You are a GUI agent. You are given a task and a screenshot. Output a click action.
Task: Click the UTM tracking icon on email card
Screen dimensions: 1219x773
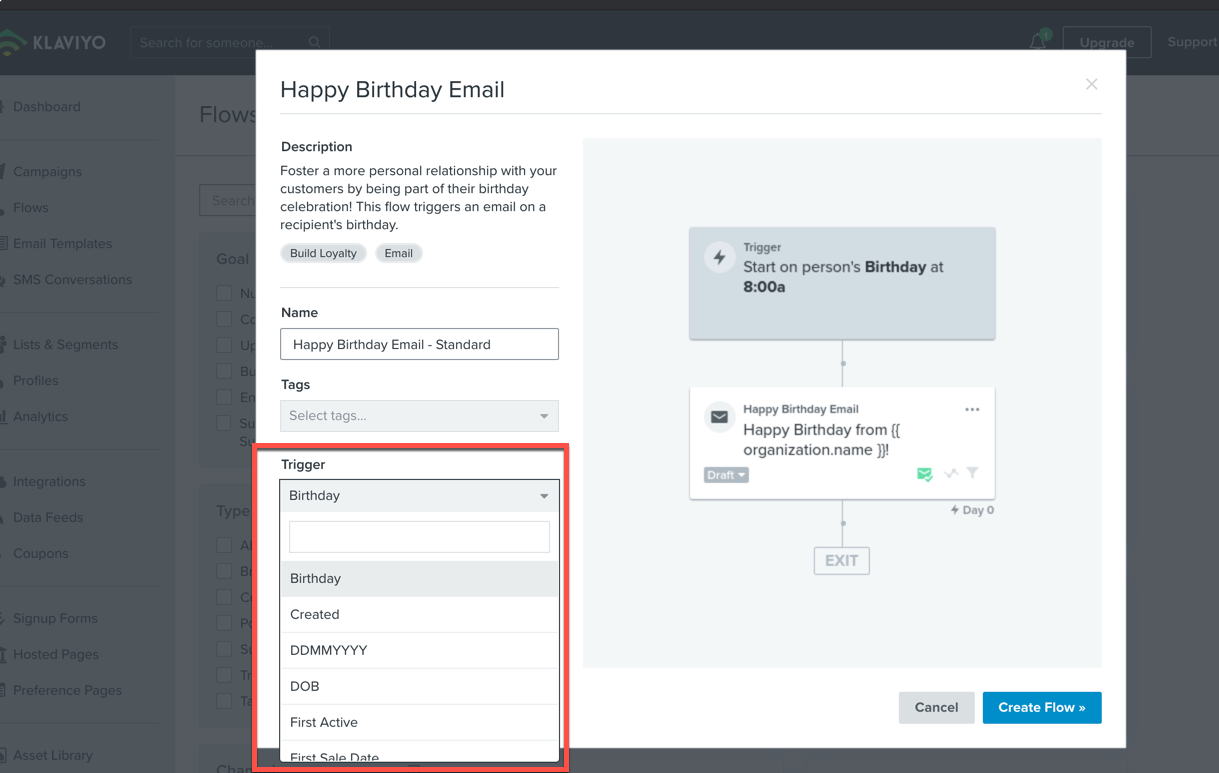[951, 474]
